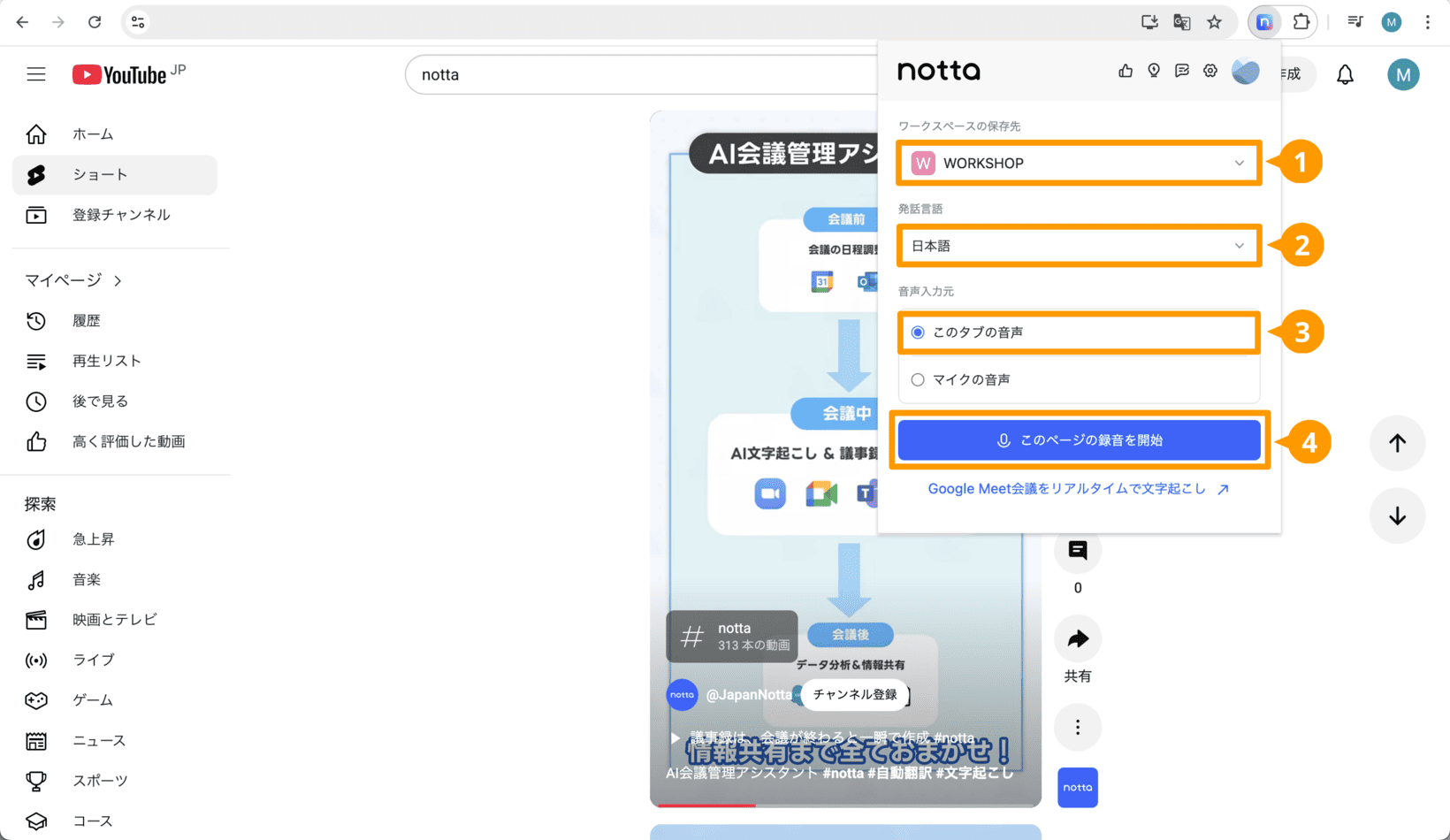Open 映画とテレビ in the explore section
1450x840 pixels.
[115, 620]
